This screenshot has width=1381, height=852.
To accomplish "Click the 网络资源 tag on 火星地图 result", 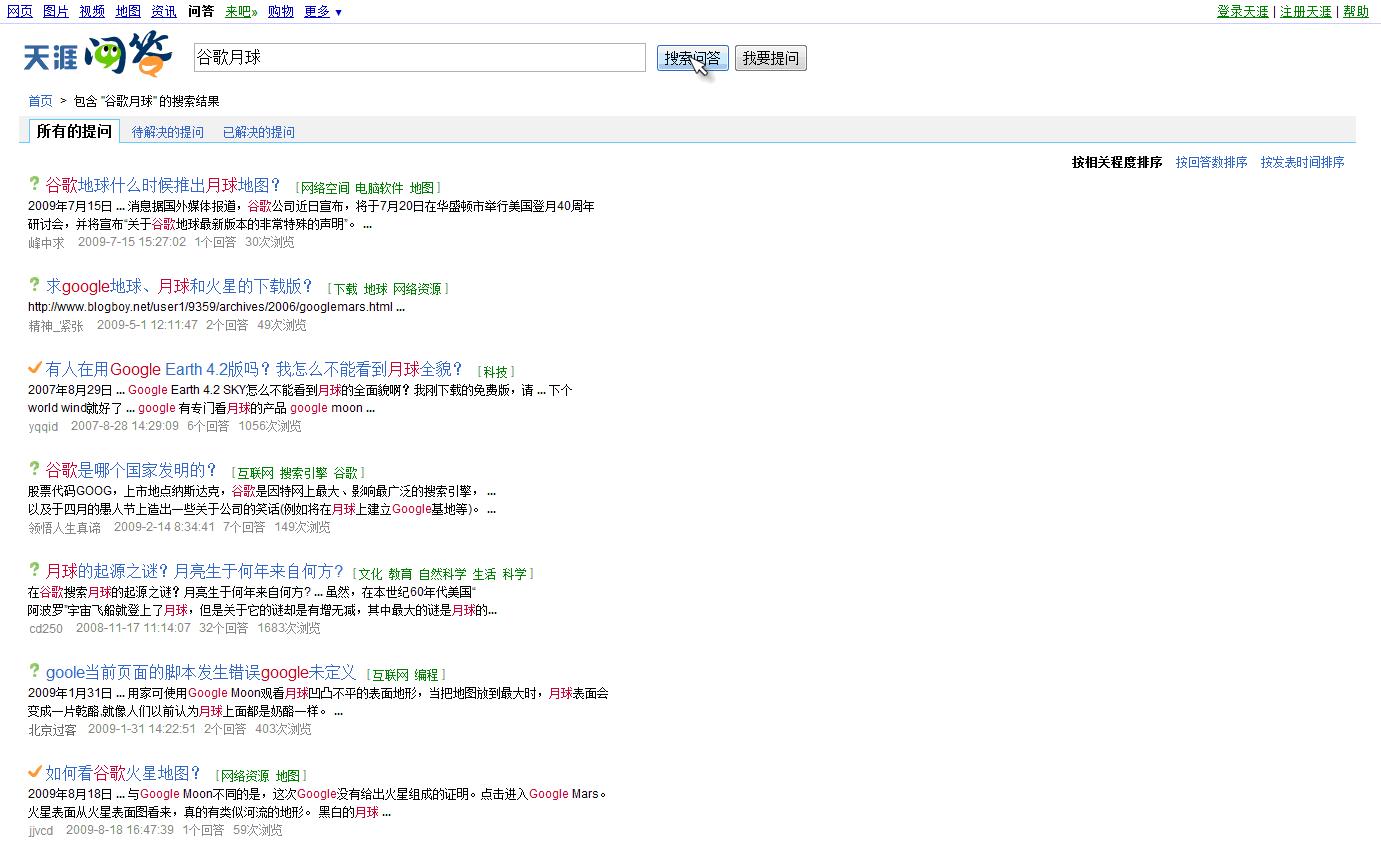I will click(x=245, y=776).
